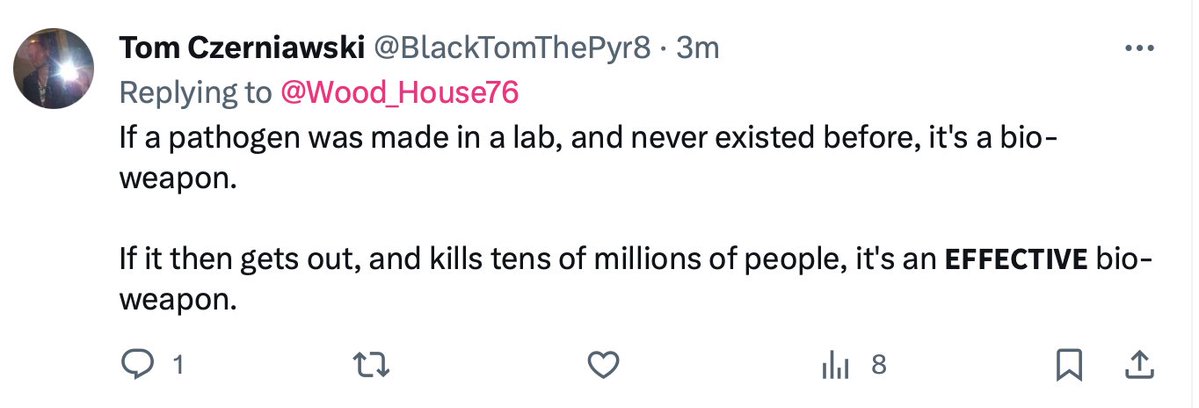Click the display name Tom Czerniawski
The width and height of the screenshot is (1199, 408).
[241, 48]
